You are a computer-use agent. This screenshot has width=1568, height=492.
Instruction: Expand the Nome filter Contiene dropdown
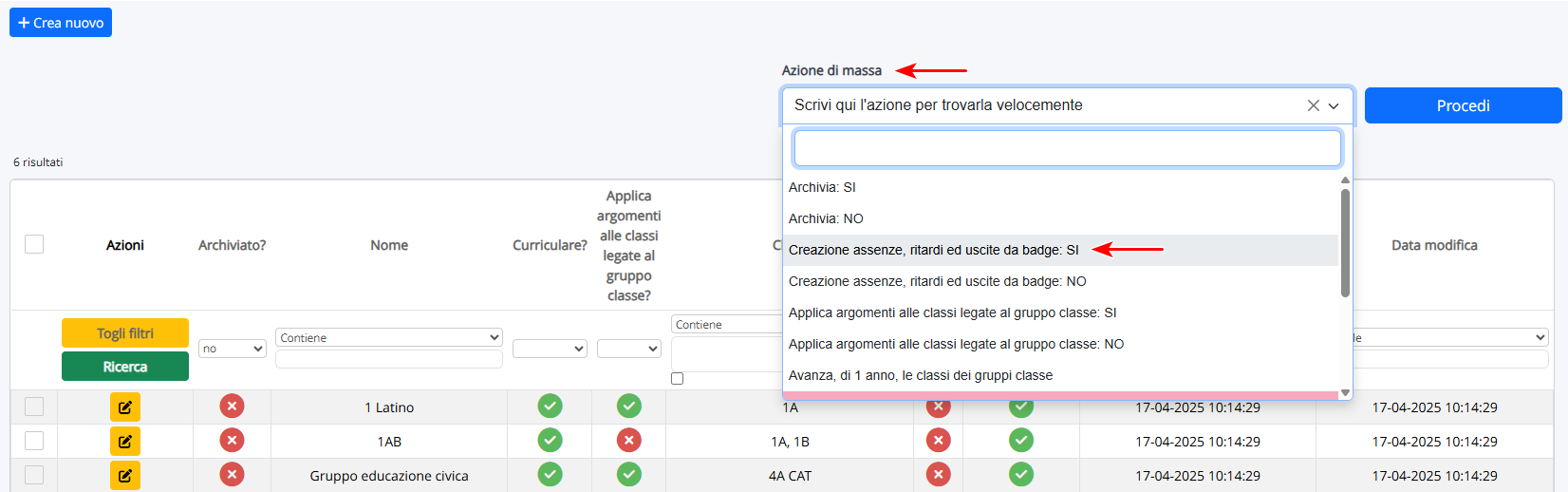click(388, 337)
